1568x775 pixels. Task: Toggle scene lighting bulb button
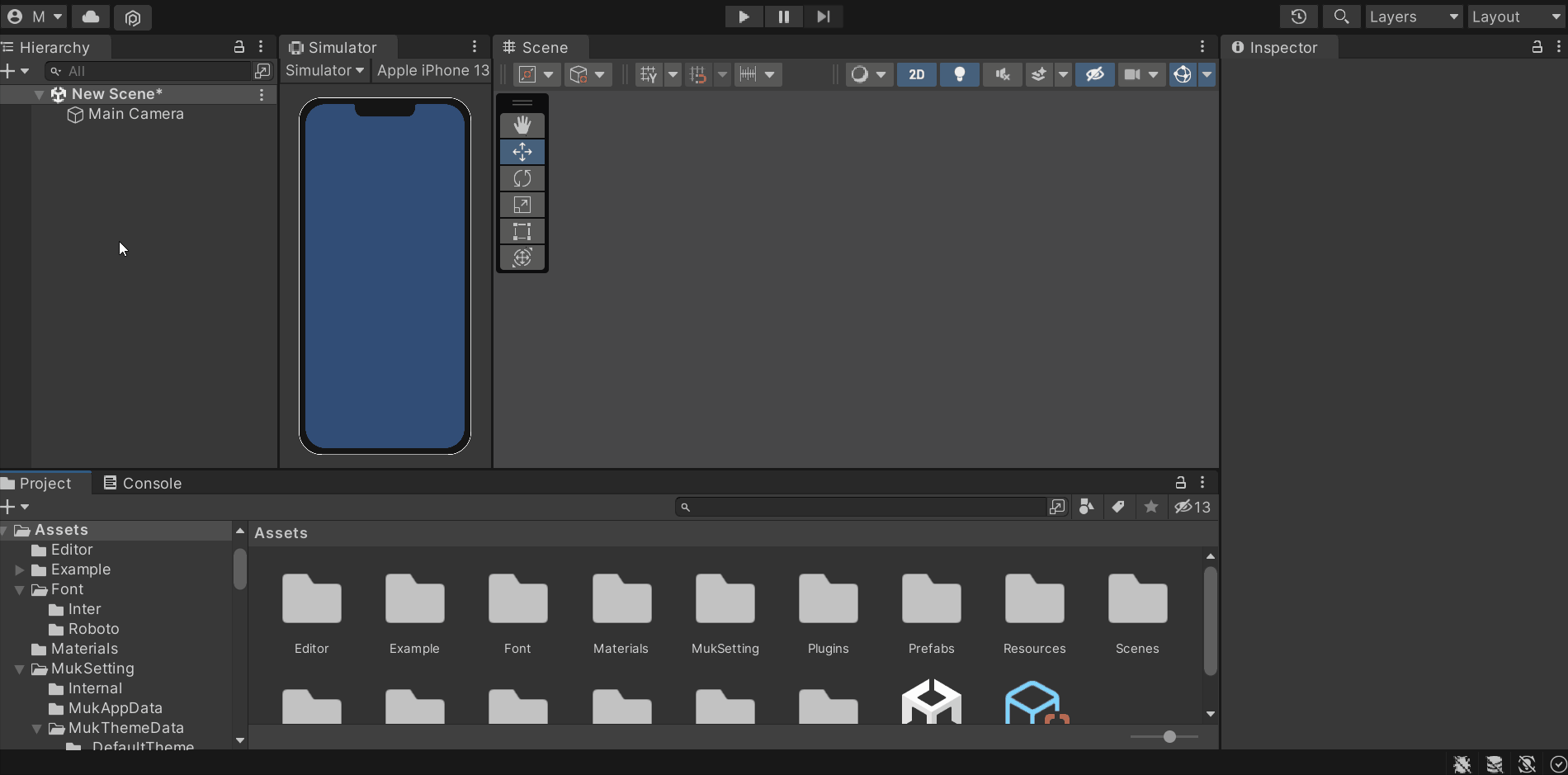(960, 74)
